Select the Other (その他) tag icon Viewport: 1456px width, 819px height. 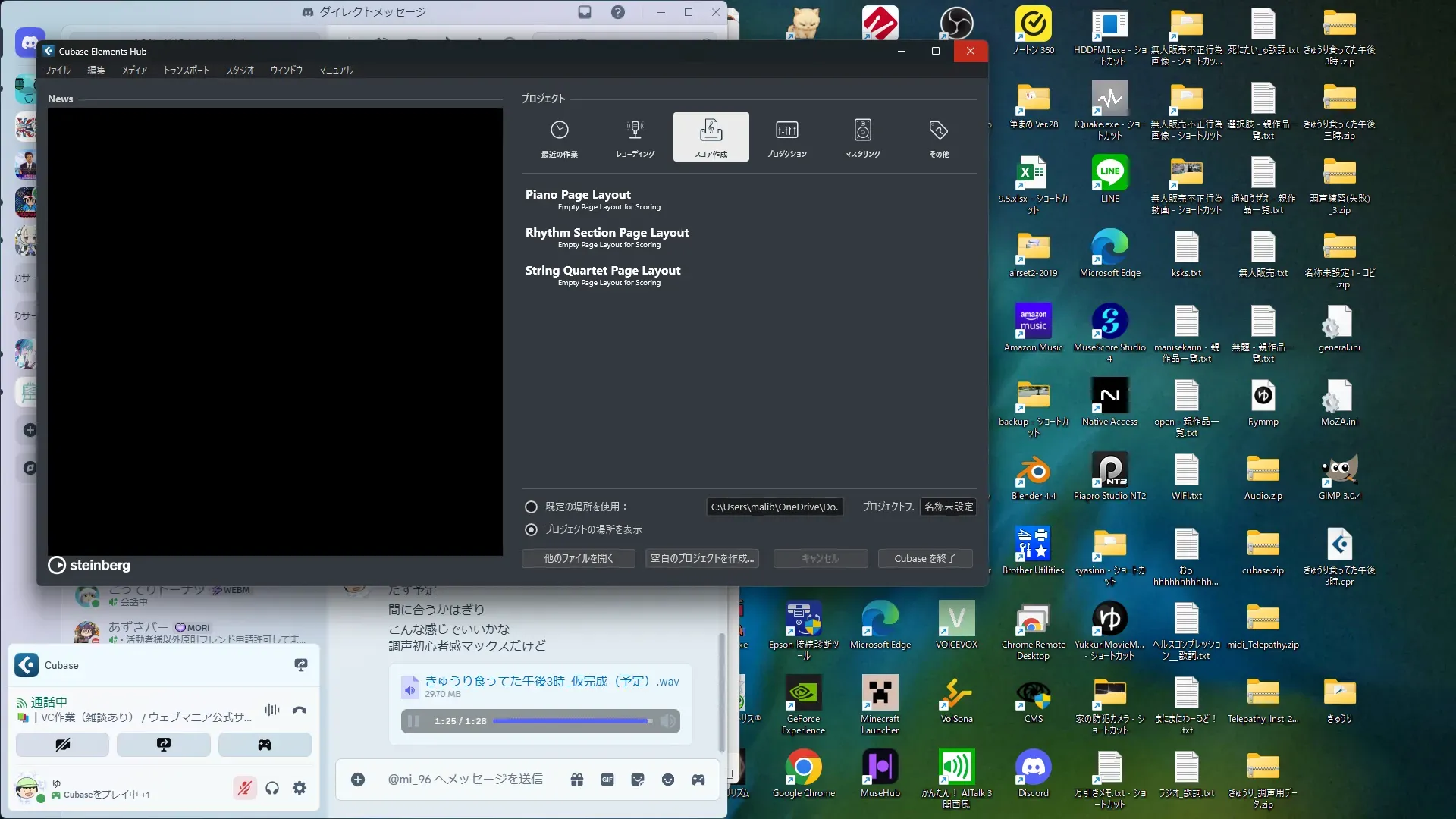point(939,130)
